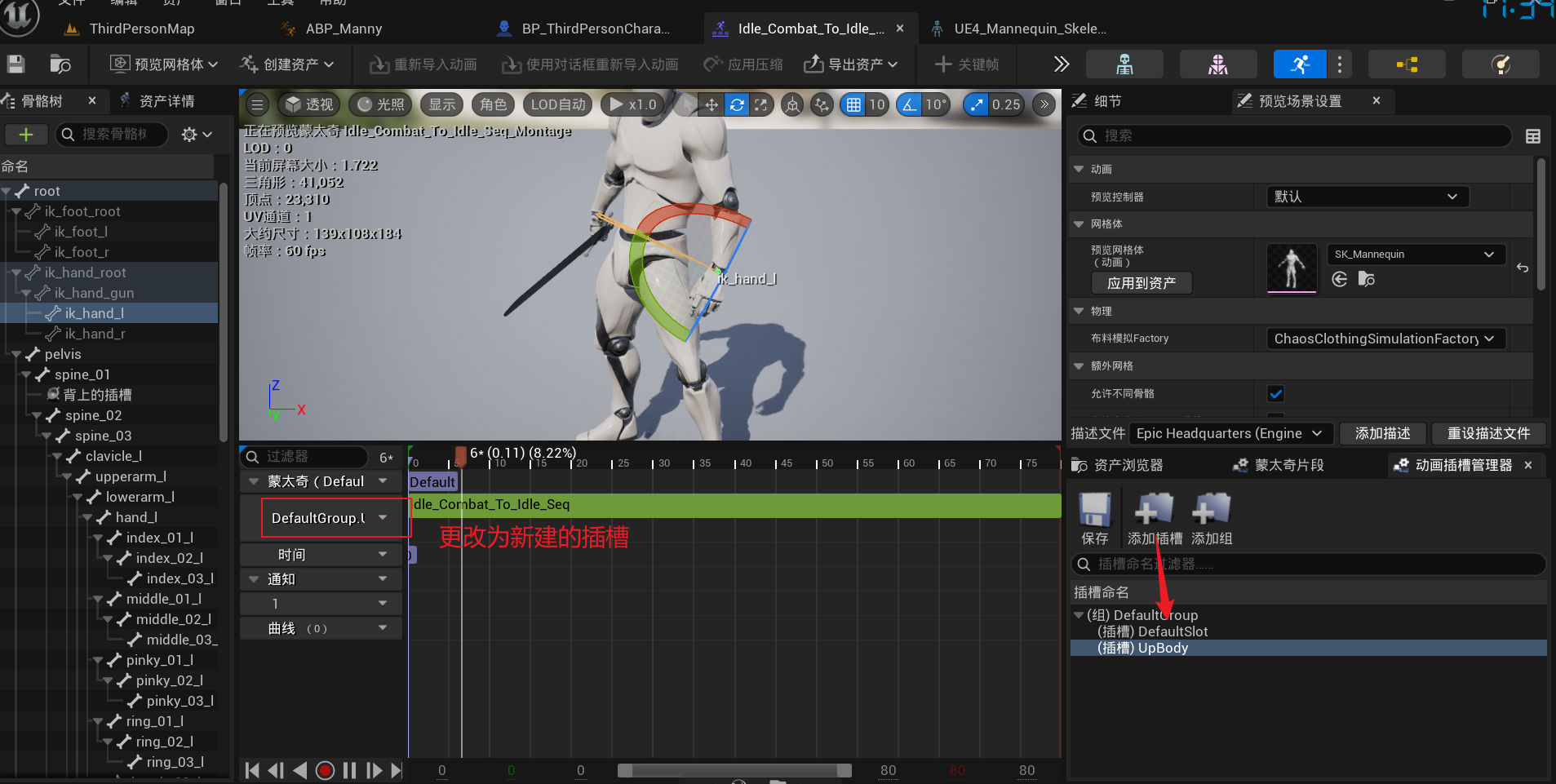Collapse the pelvis bone tree node
Screen dimensions: 1556x784
click(16, 354)
